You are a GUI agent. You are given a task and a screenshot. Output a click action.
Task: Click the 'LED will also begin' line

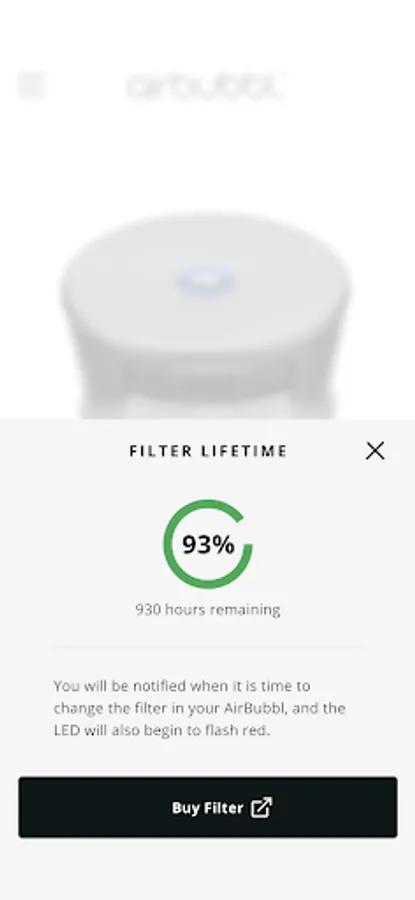[161, 731]
